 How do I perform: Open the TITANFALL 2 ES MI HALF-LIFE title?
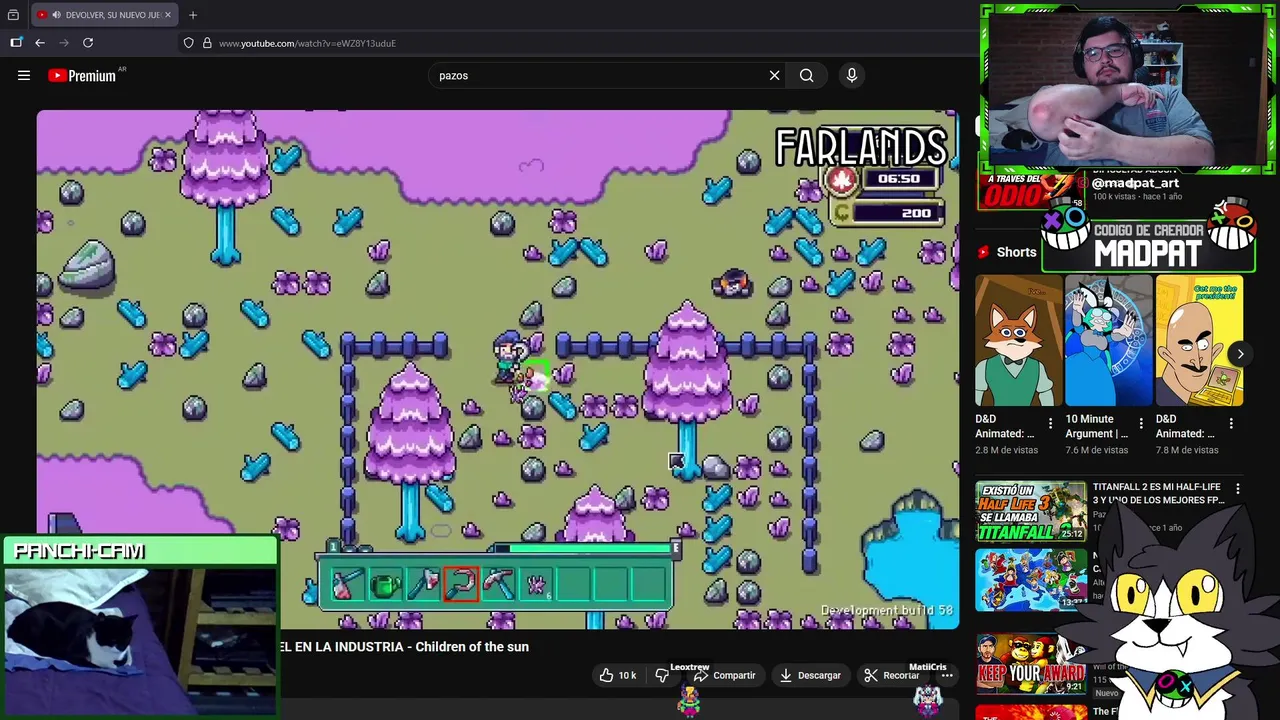click(x=1158, y=493)
